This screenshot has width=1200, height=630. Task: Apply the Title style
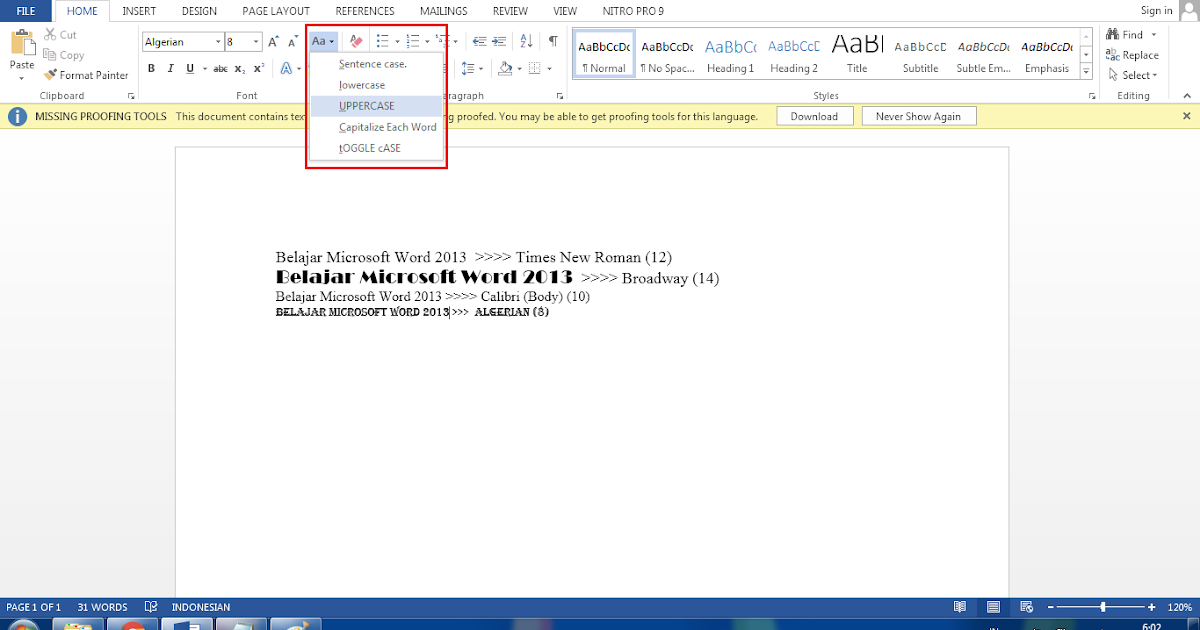coord(857,56)
